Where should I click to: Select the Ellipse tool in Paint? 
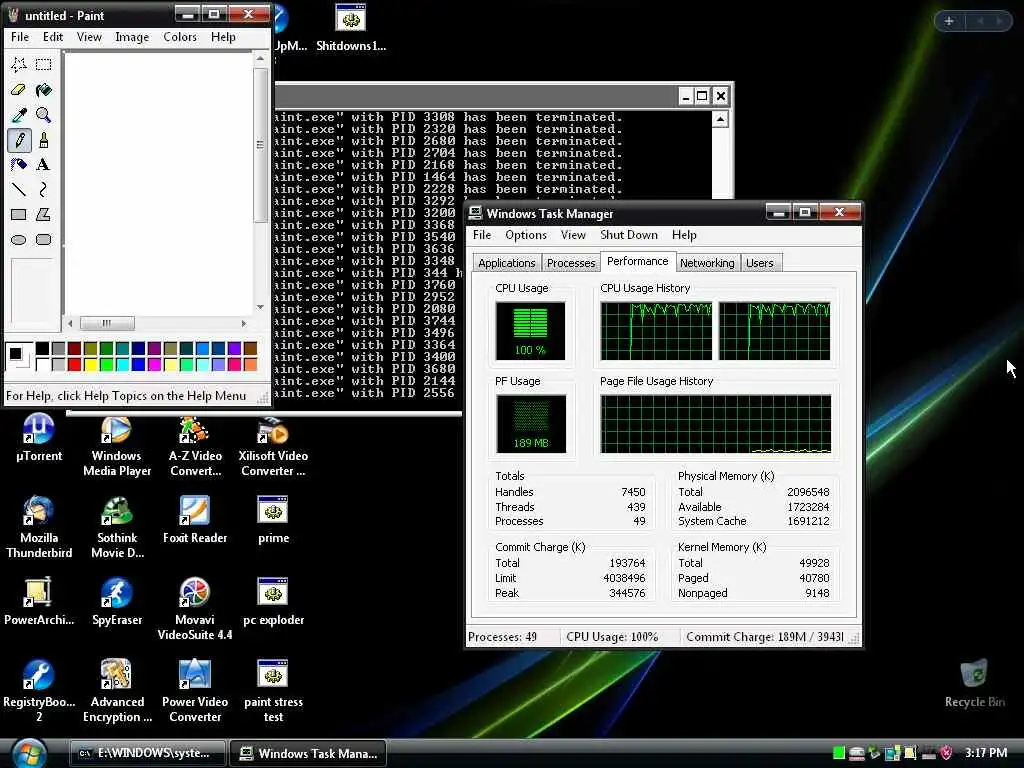18,240
